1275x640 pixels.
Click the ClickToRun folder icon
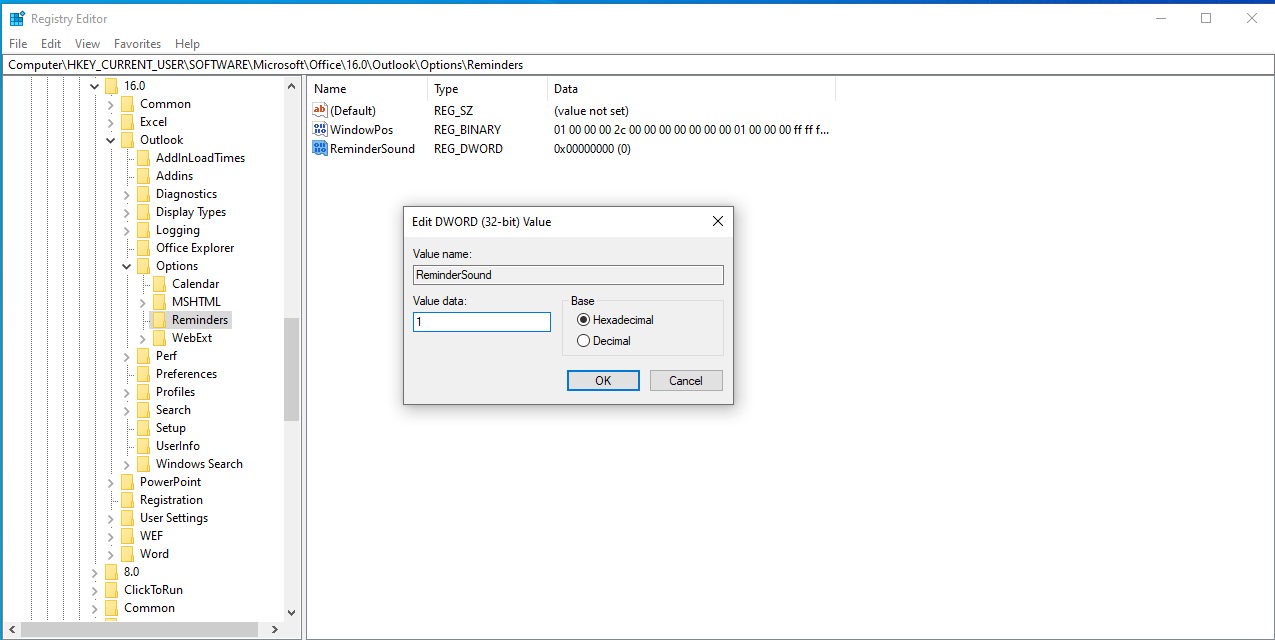point(111,590)
